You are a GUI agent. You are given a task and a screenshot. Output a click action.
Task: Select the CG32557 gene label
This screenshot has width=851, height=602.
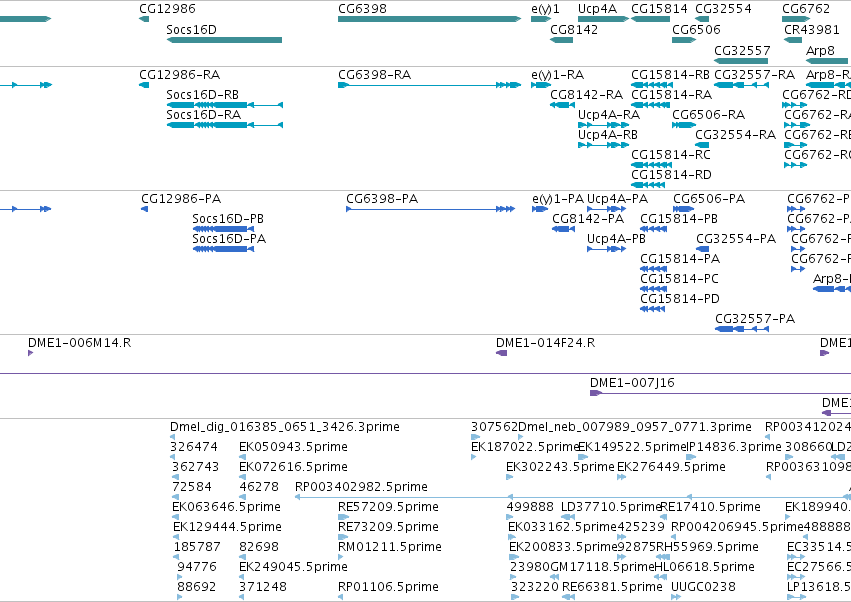[x=742, y=50]
